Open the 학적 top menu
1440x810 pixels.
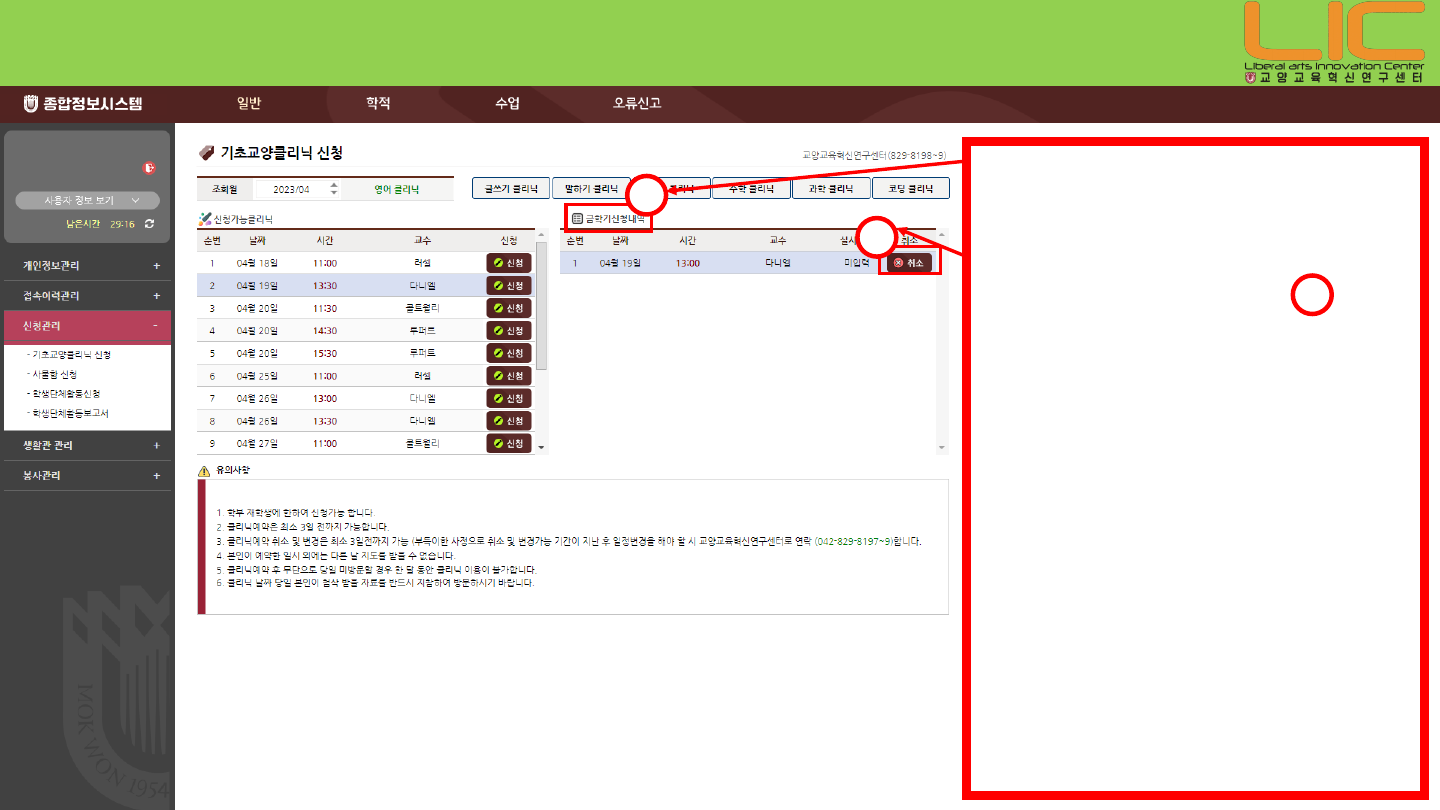(x=378, y=103)
